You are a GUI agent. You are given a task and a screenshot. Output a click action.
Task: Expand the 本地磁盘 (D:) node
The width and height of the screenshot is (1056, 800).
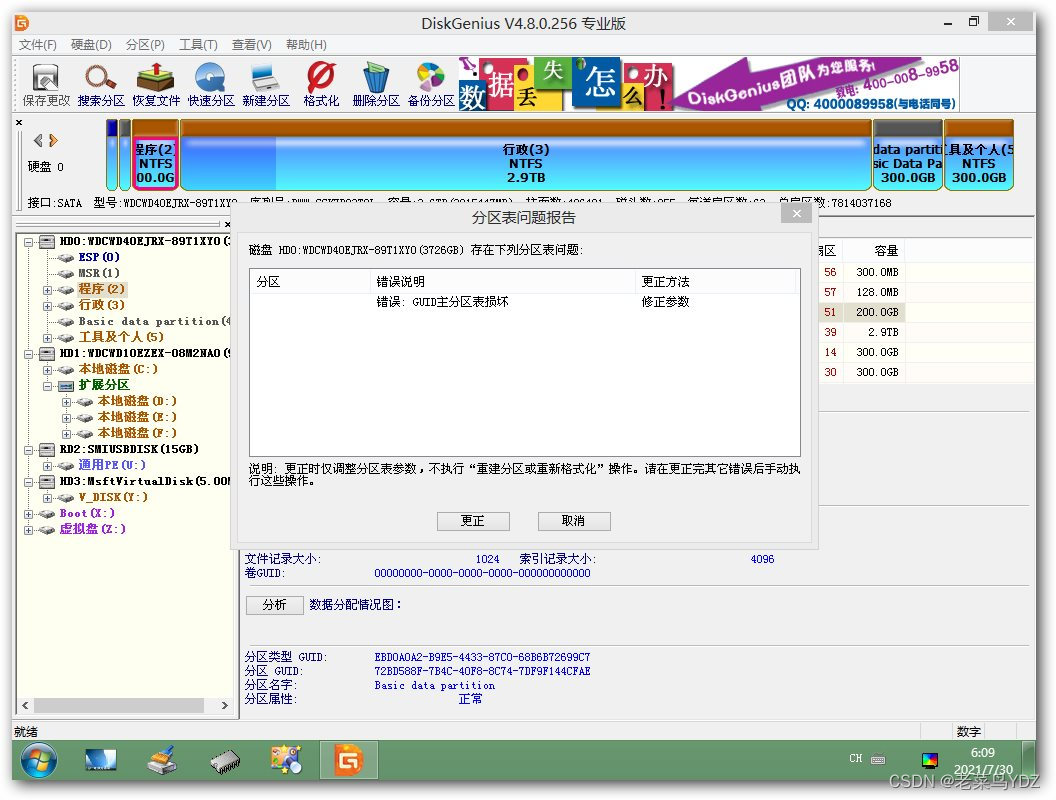[x=66, y=402]
